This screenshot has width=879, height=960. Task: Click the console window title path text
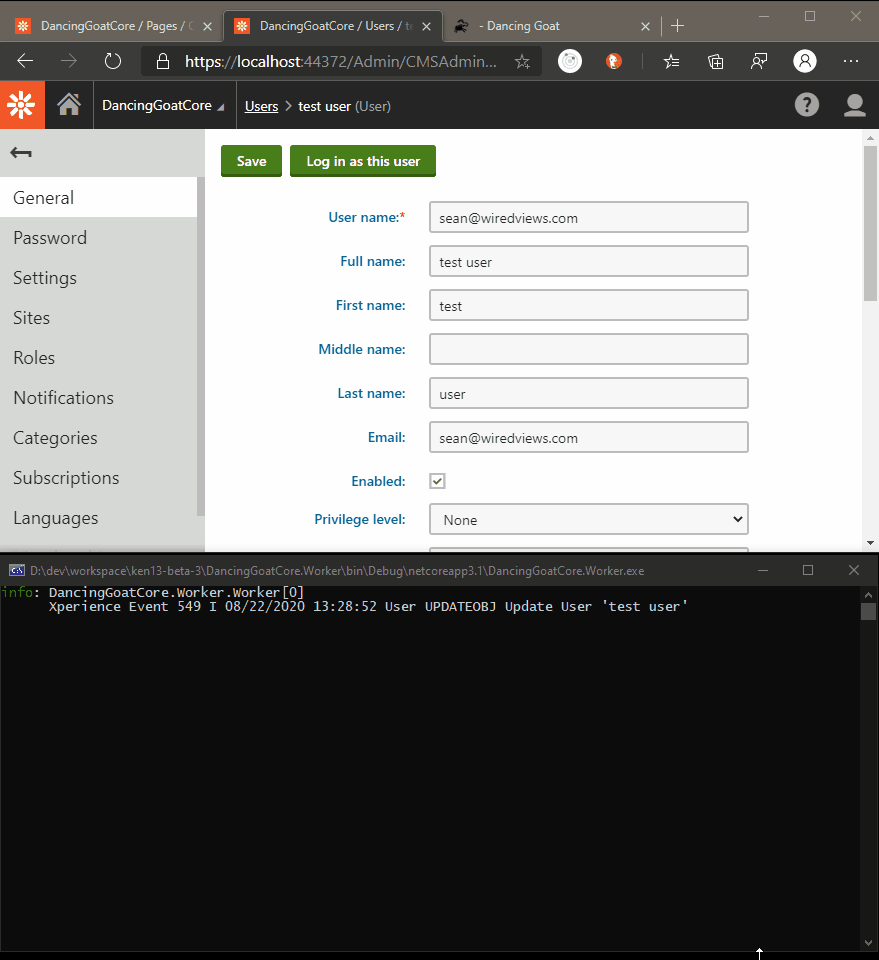pyautogui.click(x=337, y=571)
